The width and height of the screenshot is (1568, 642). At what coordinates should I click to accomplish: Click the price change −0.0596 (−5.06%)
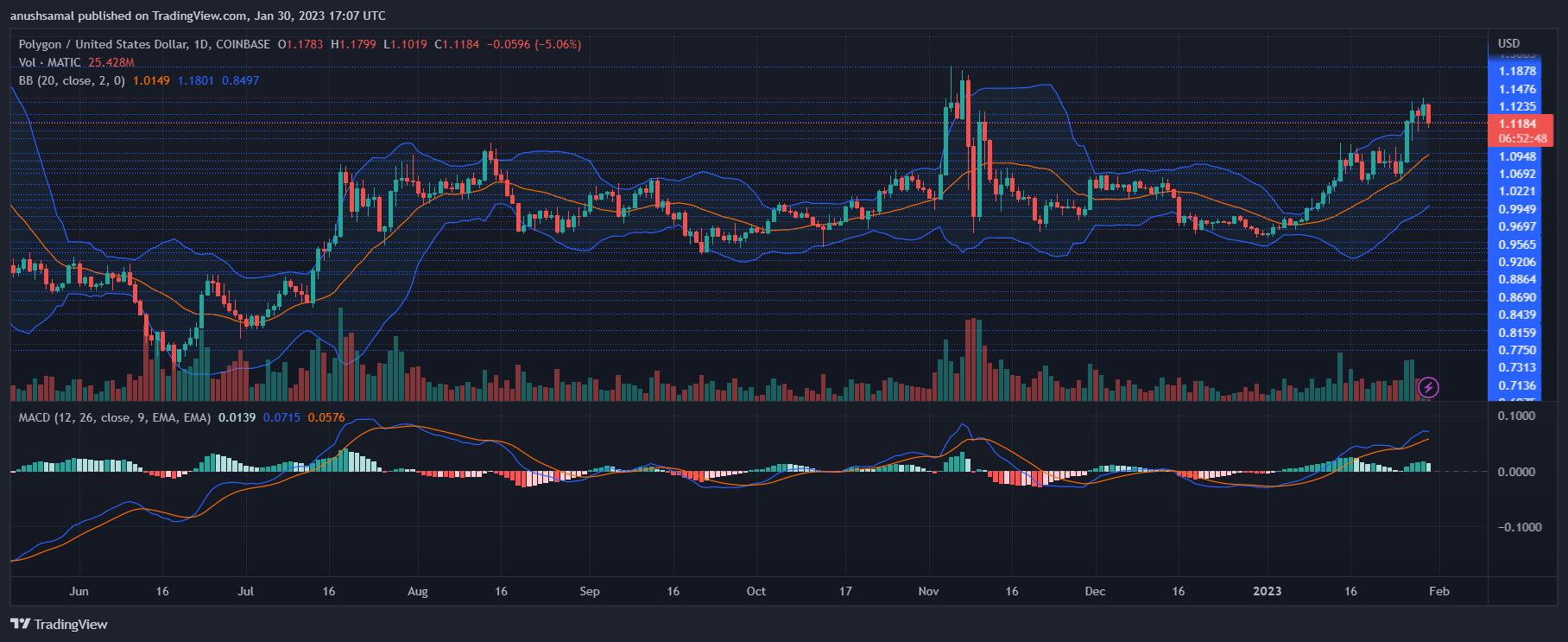tap(534, 44)
